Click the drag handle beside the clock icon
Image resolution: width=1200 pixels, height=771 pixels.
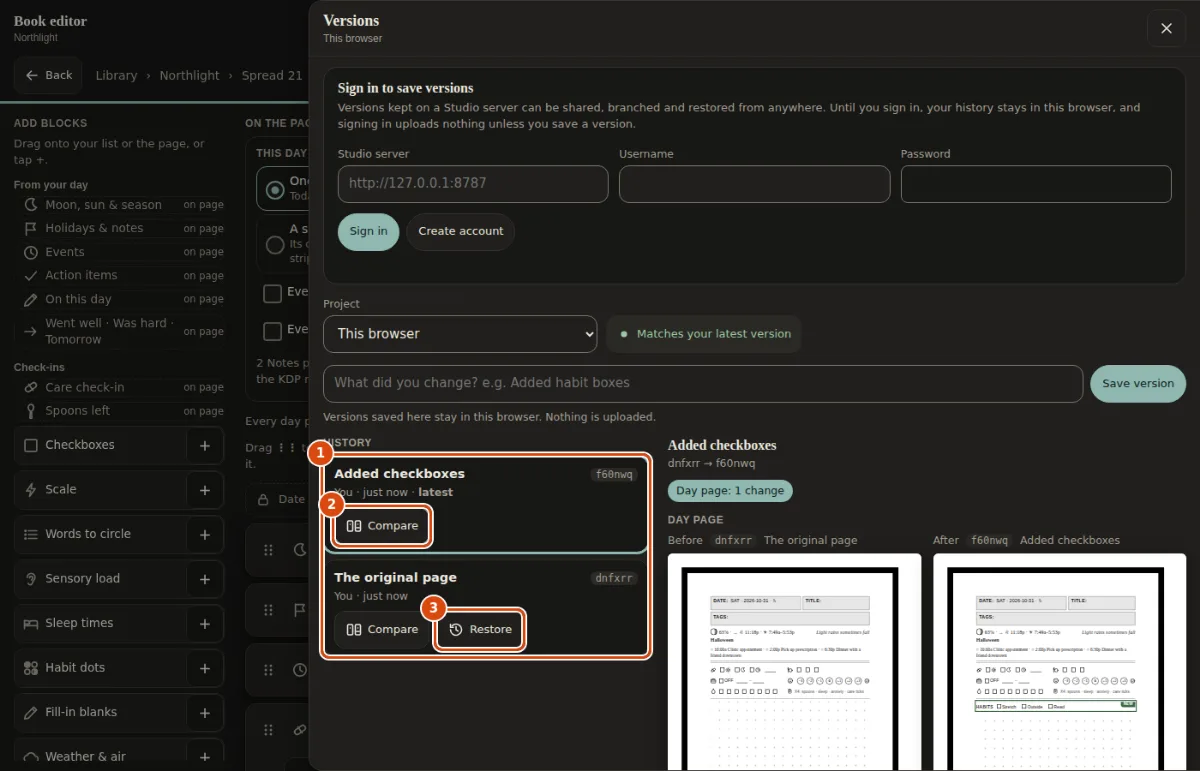[268, 670]
